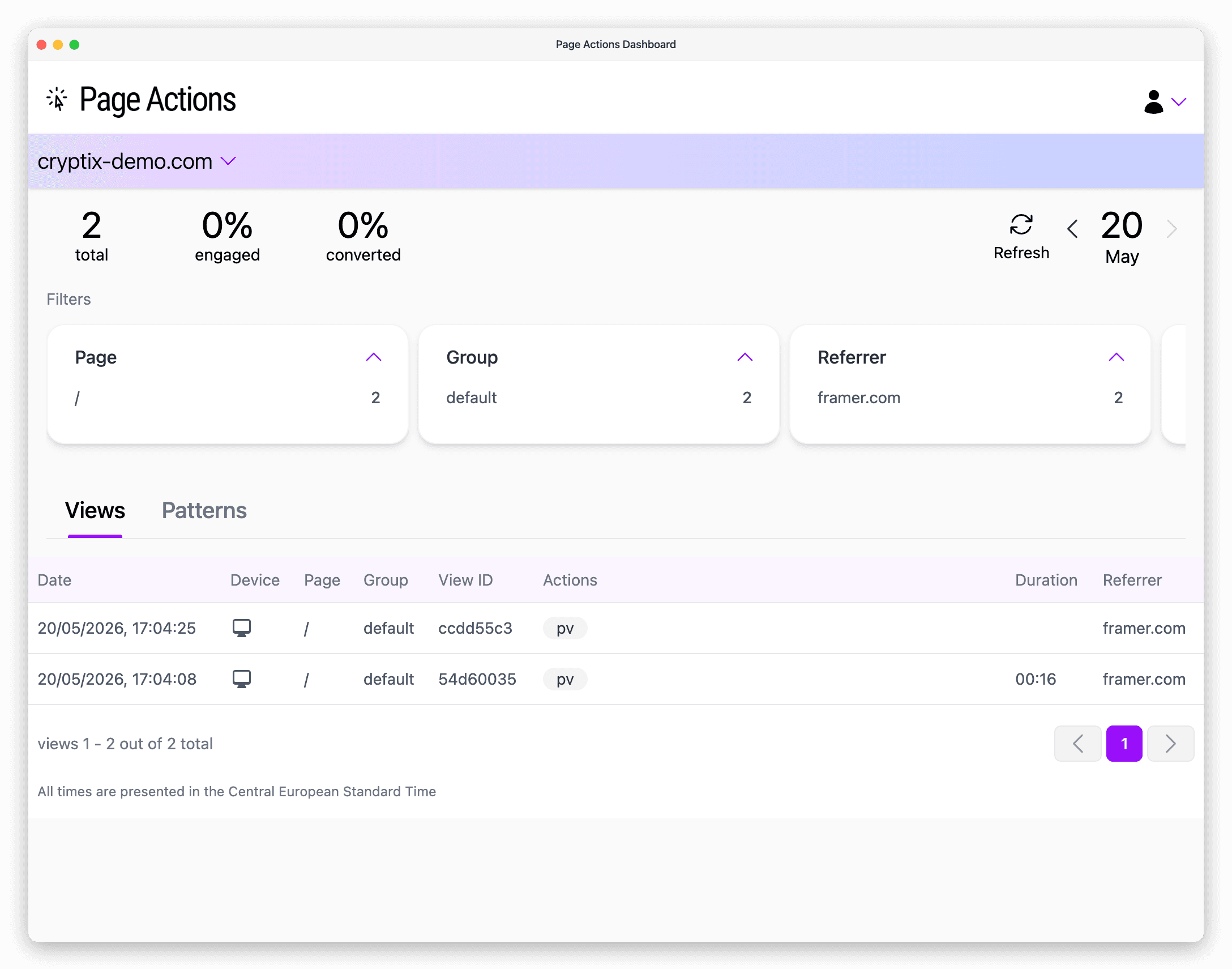Filter by page '/' in Page card
This screenshot has height=969, width=1232.
[228, 398]
